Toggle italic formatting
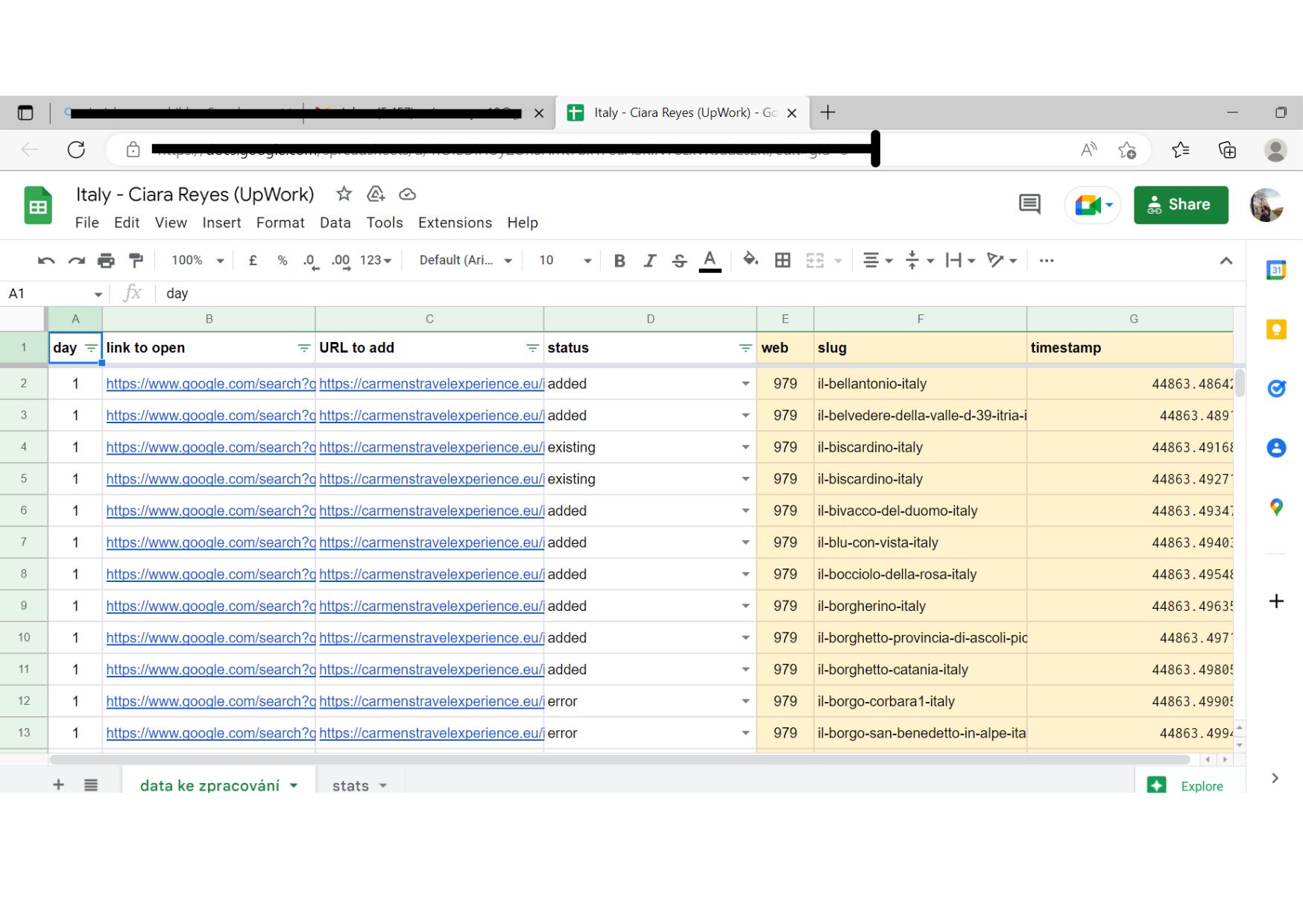Screen dimensions: 1303x924 [x=649, y=260]
